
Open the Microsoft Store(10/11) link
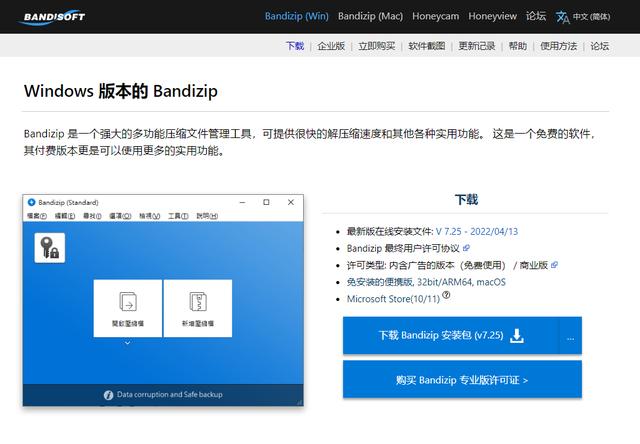[x=393, y=299]
